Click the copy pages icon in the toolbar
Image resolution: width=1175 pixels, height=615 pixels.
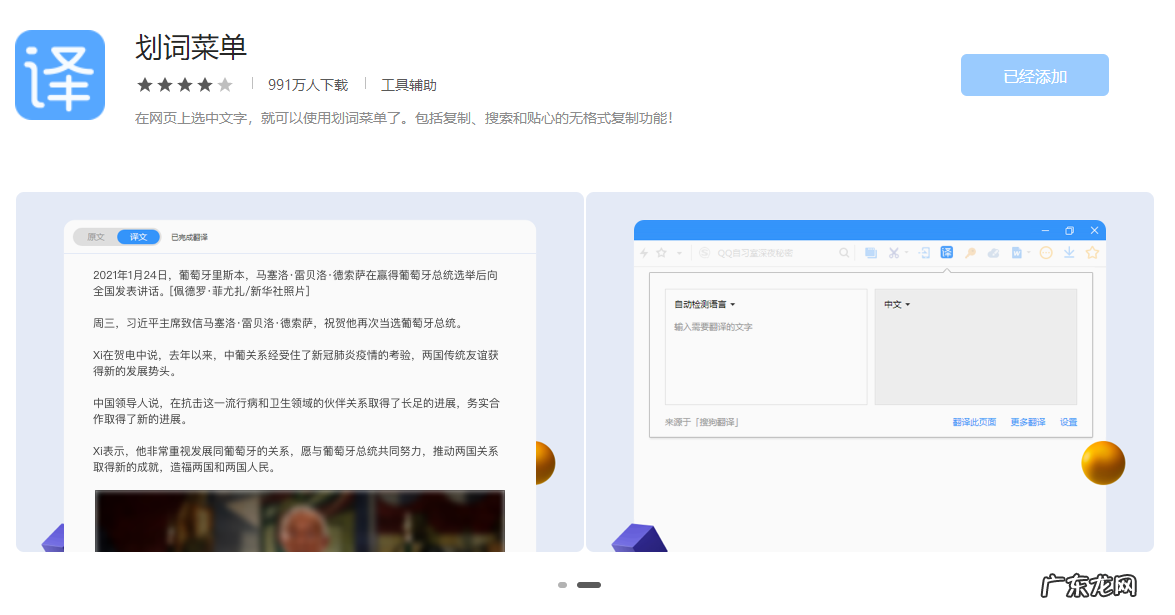[872, 252]
